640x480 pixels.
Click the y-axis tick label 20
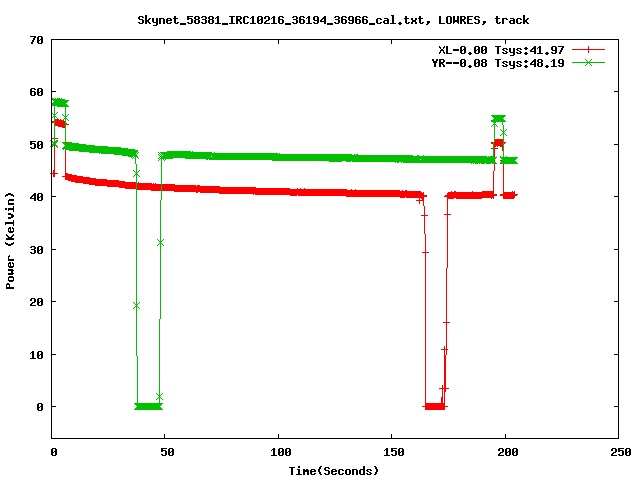pyautogui.click(x=36, y=302)
